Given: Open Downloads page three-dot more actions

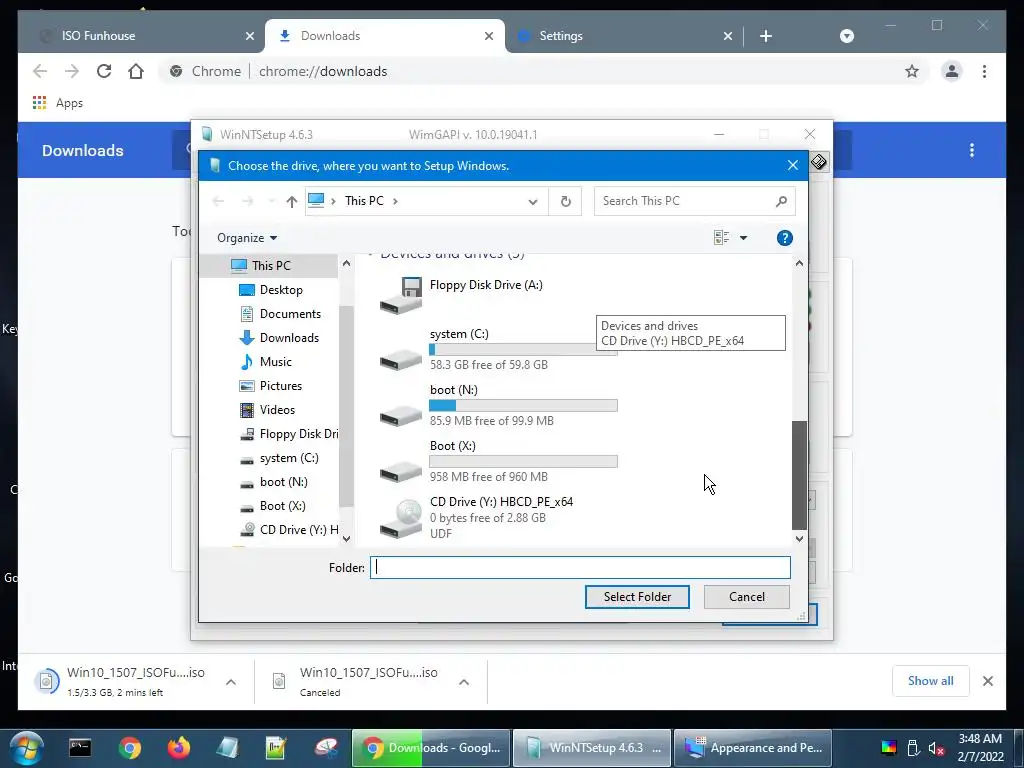Looking at the screenshot, I should click(972, 150).
